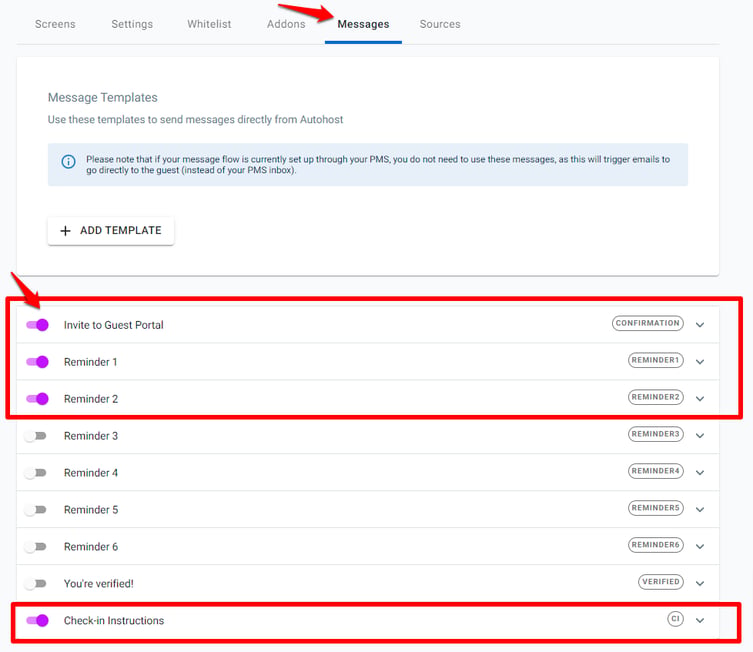Screen dimensions: 753x652
Task: Enable the Reminder 6 toggle
Action: [x=35, y=547]
